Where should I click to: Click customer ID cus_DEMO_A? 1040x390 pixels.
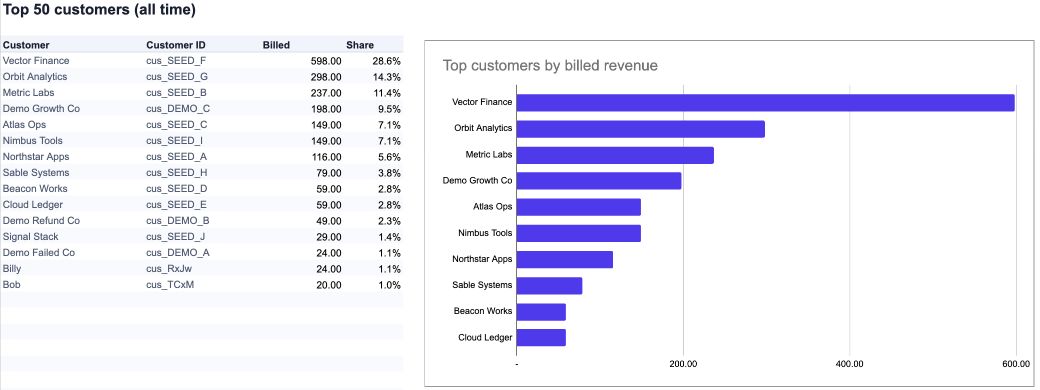[178, 253]
